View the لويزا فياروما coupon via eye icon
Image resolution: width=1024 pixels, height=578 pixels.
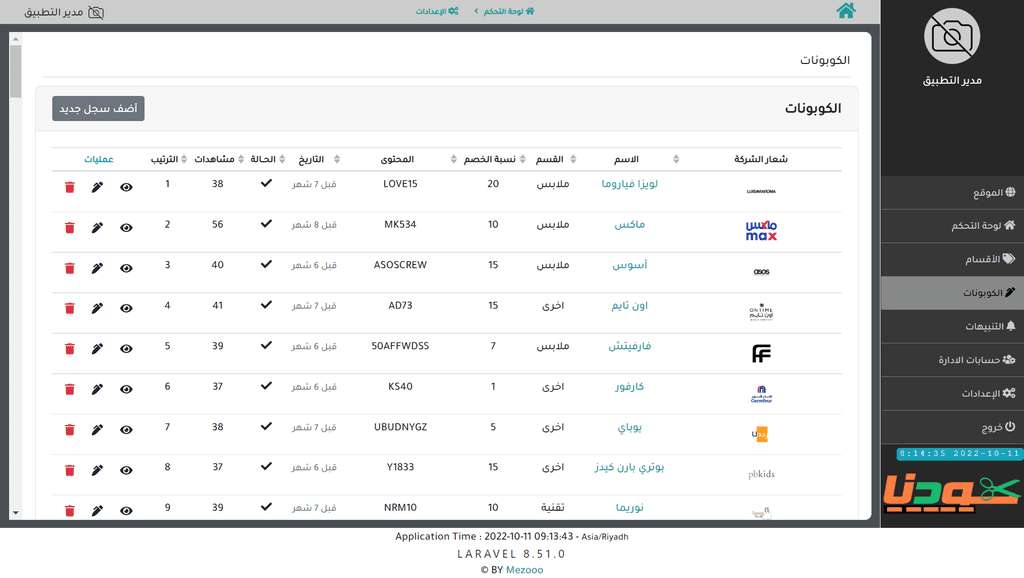click(x=126, y=187)
